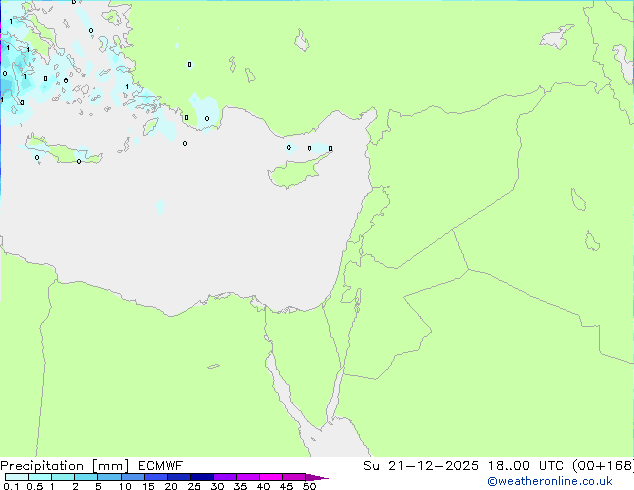Click the 'Precipitation [mm]' title text
Image resolution: width=634 pixels, height=490 pixels.
click(x=64, y=466)
